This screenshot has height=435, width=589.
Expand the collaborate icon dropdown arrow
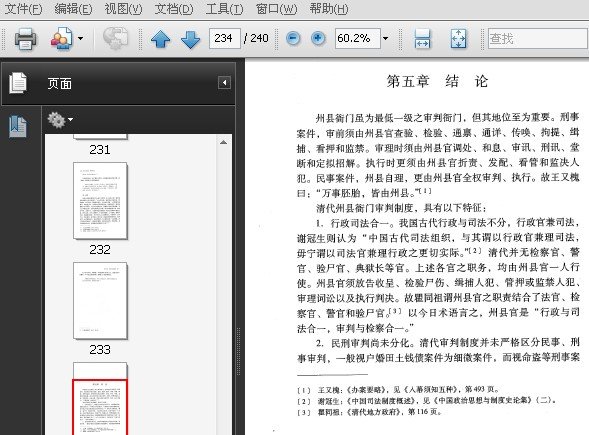click(x=80, y=38)
